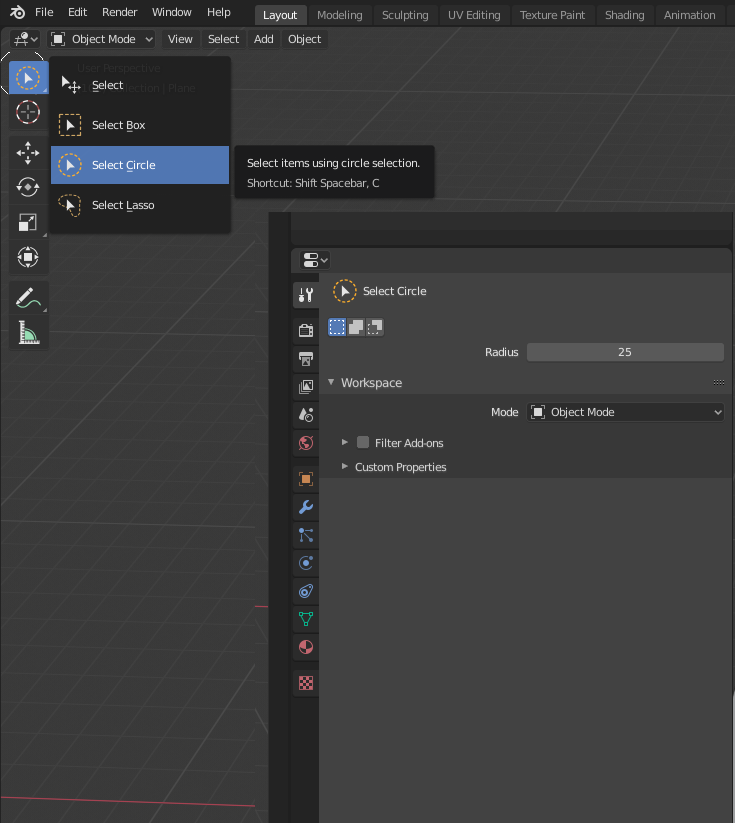Open the Object Constraints properties tab
Screen dimensions: 735x823
(x=306, y=592)
